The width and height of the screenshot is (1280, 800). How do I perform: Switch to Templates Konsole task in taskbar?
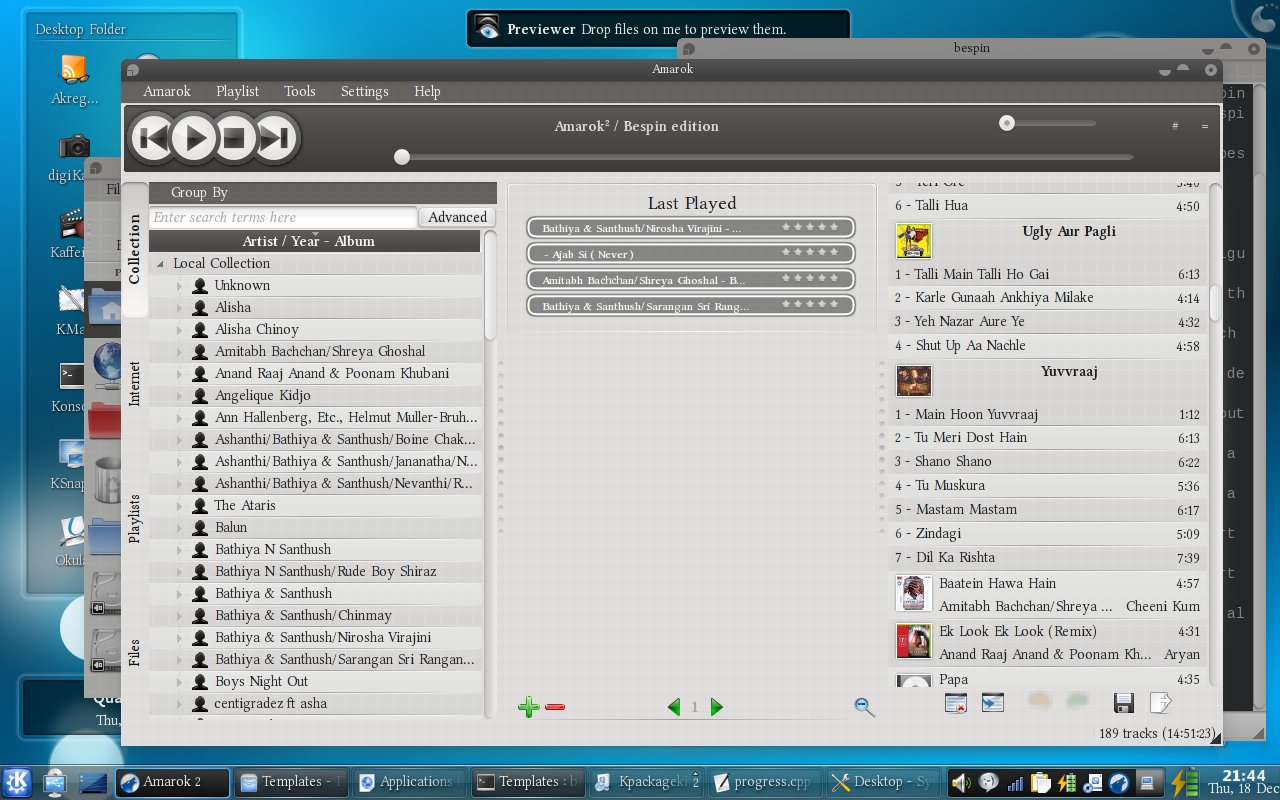pos(527,782)
